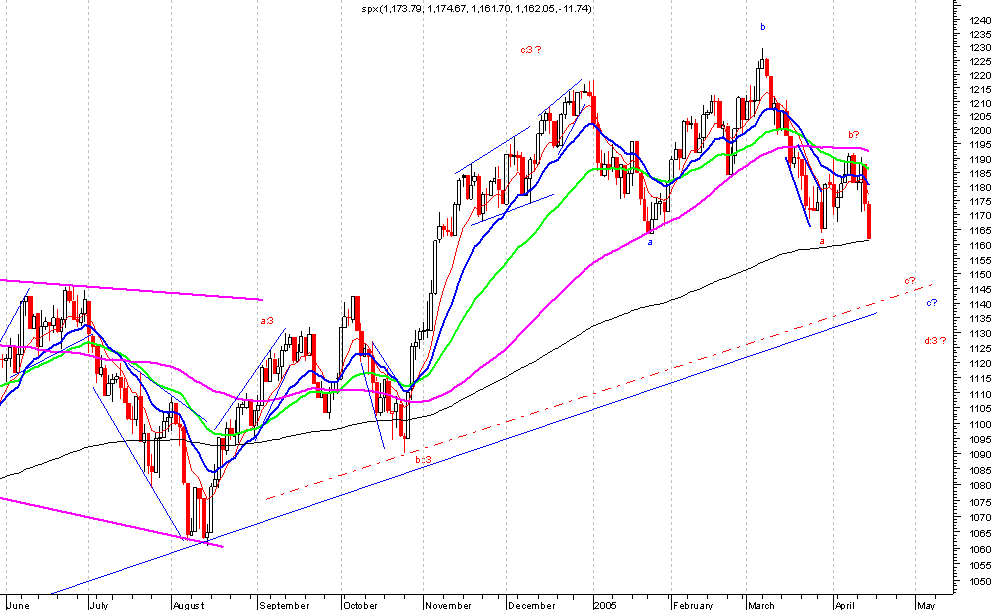Click the February month label
The image size is (994, 610).
(693, 605)
